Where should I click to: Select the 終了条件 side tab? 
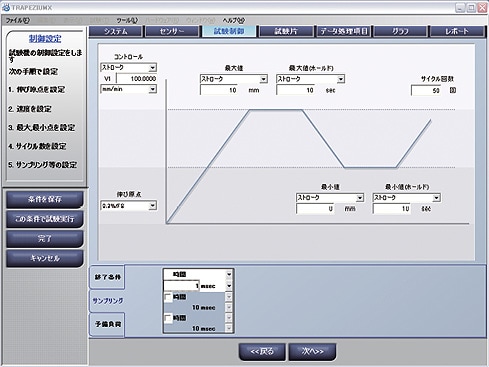[x=107, y=277]
